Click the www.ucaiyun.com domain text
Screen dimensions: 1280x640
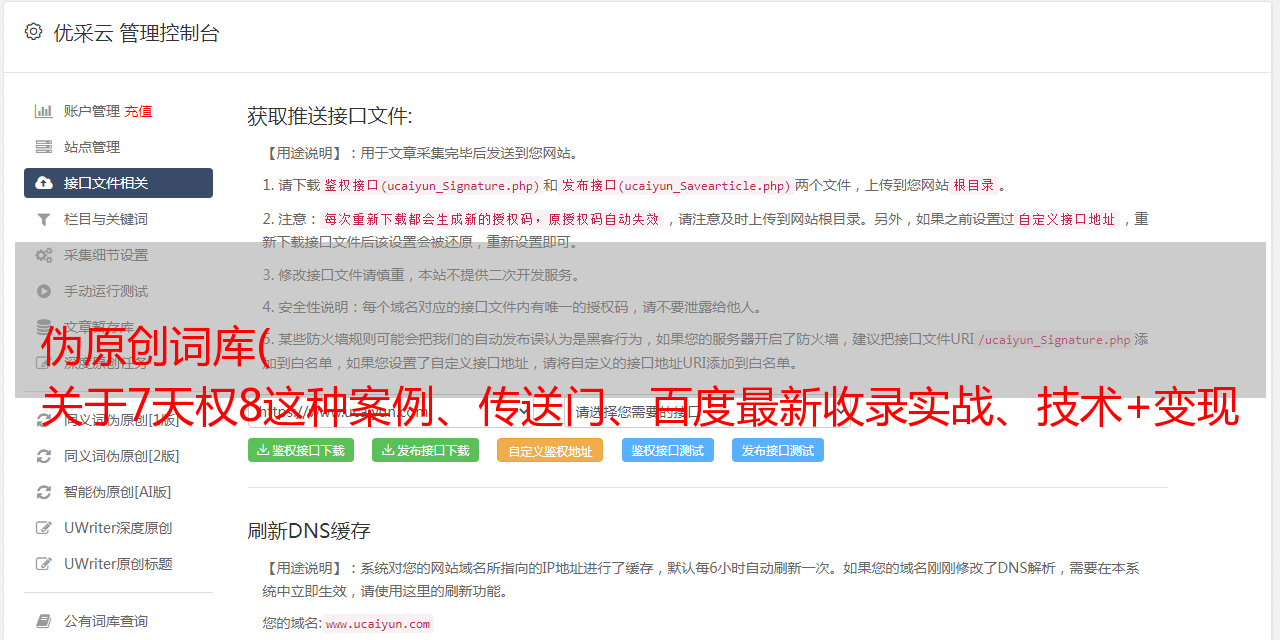point(378,624)
